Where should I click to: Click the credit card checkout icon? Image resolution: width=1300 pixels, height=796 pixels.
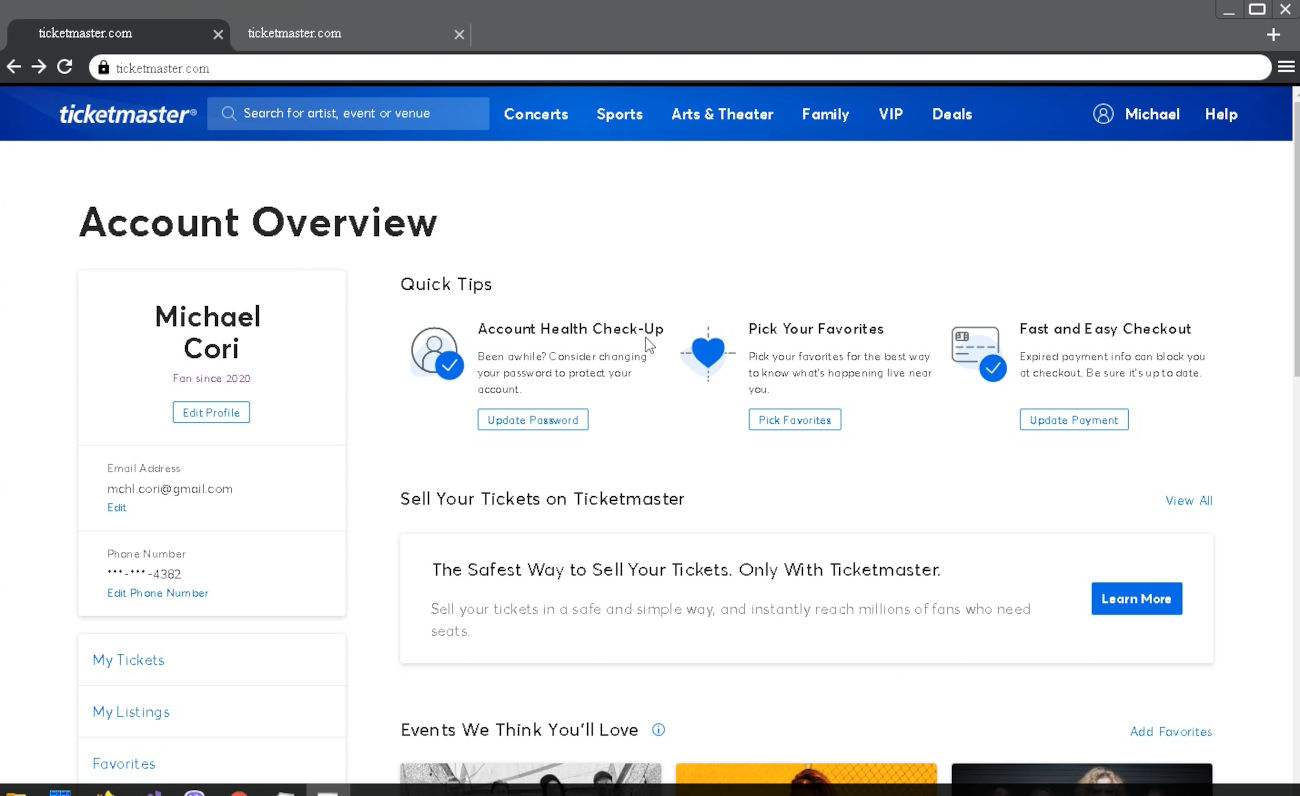[x=979, y=353]
